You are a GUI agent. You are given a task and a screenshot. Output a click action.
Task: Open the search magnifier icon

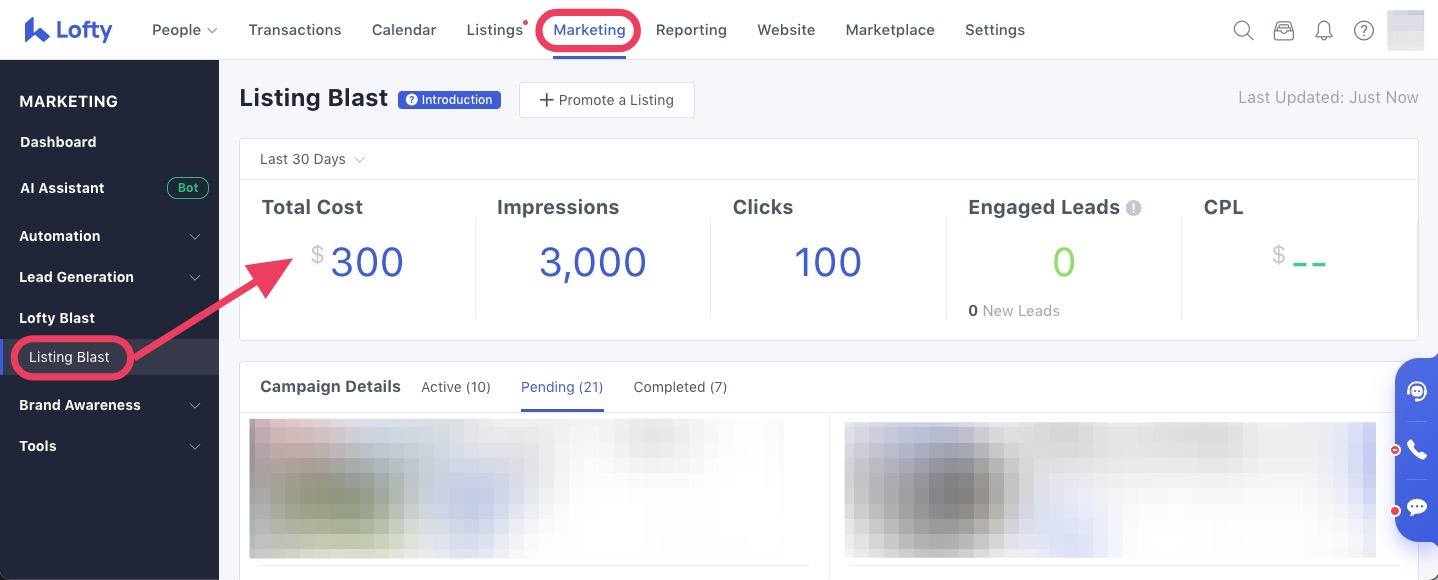coord(1243,31)
